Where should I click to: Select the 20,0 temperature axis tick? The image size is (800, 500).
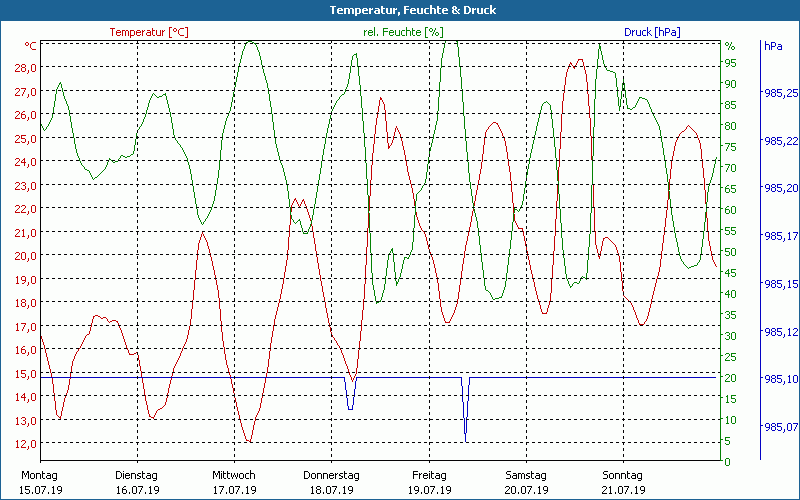tap(26, 255)
